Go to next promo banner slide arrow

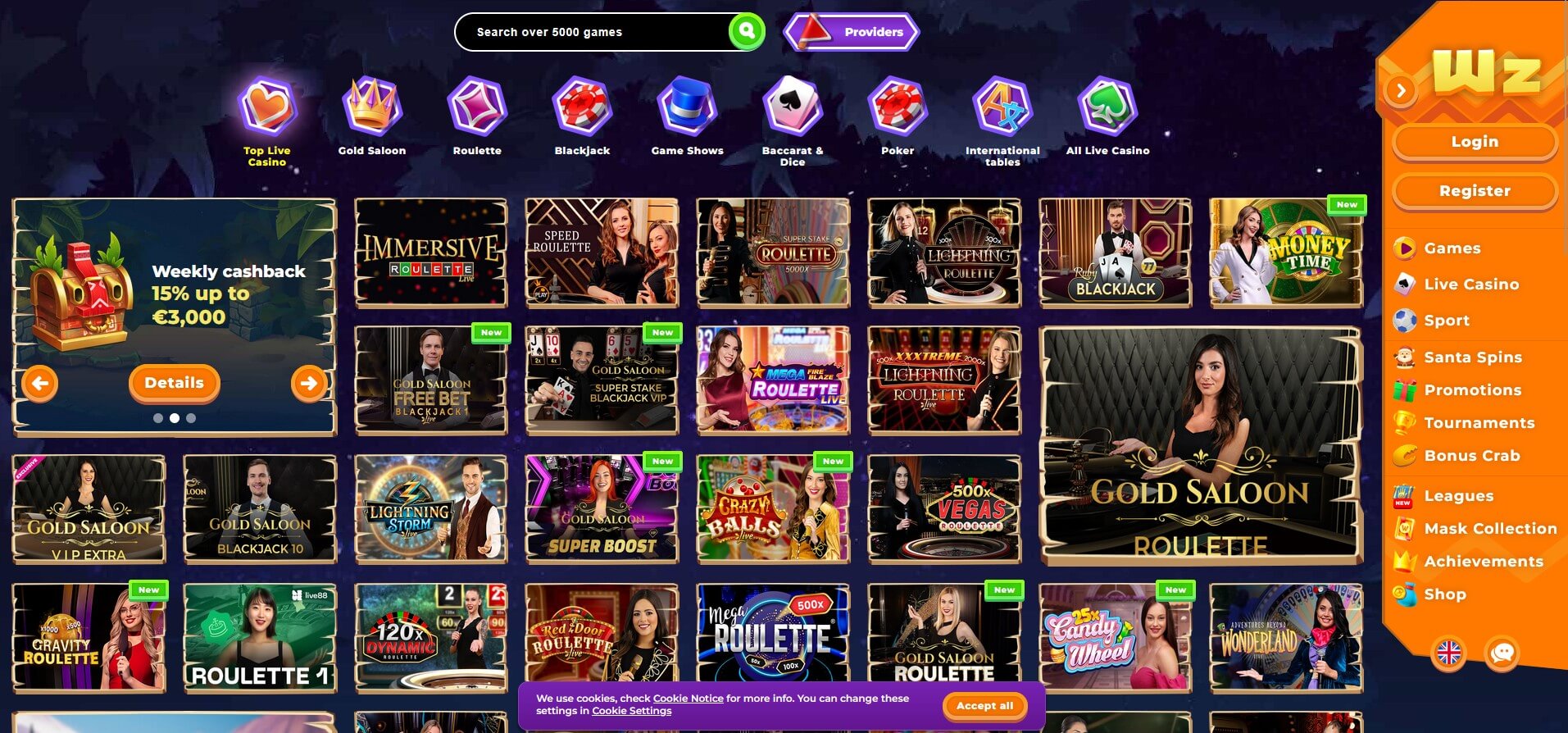(309, 383)
